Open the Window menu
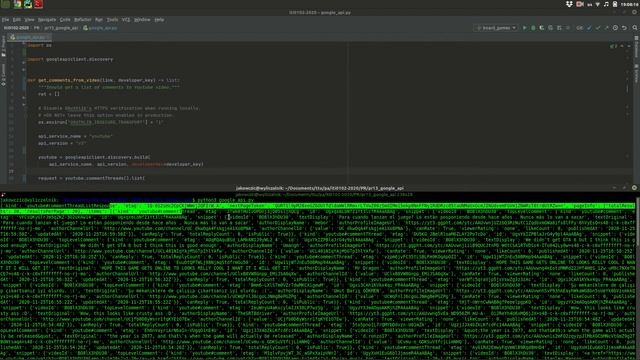The width and height of the screenshot is (640, 360). point(142,20)
